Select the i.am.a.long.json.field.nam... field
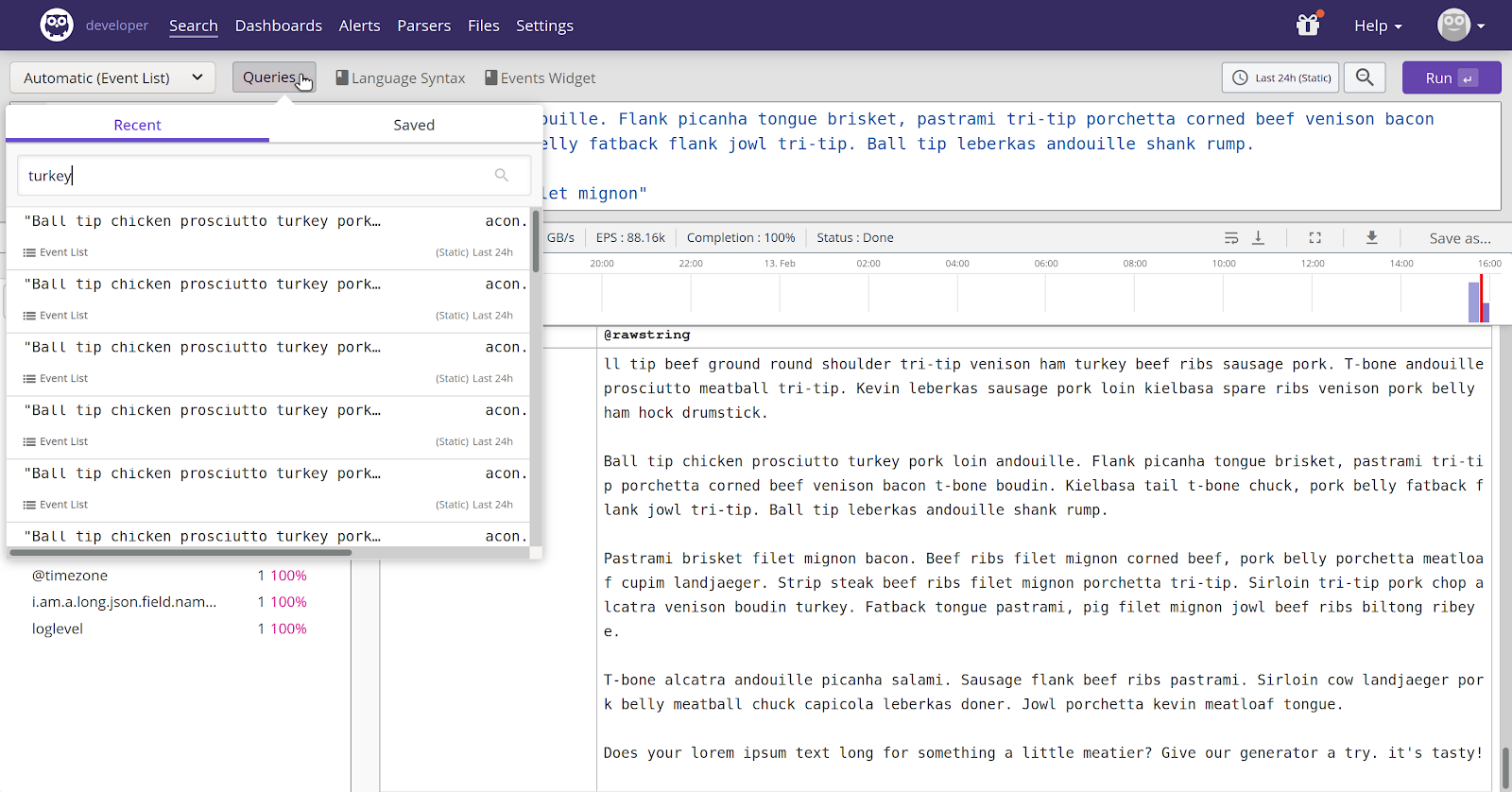The width and height of the screenshot is (1512, 792). coord(124,602)
